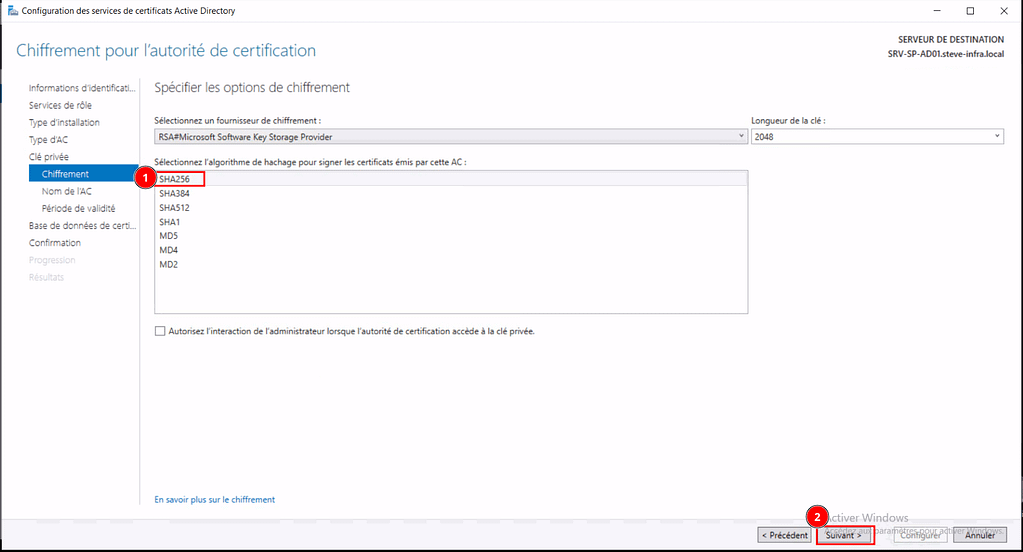Image resolution: width=1023 pixels, height=552 pixels.
Task: Choose MD4 in the hash list
Action: [169, 250]
